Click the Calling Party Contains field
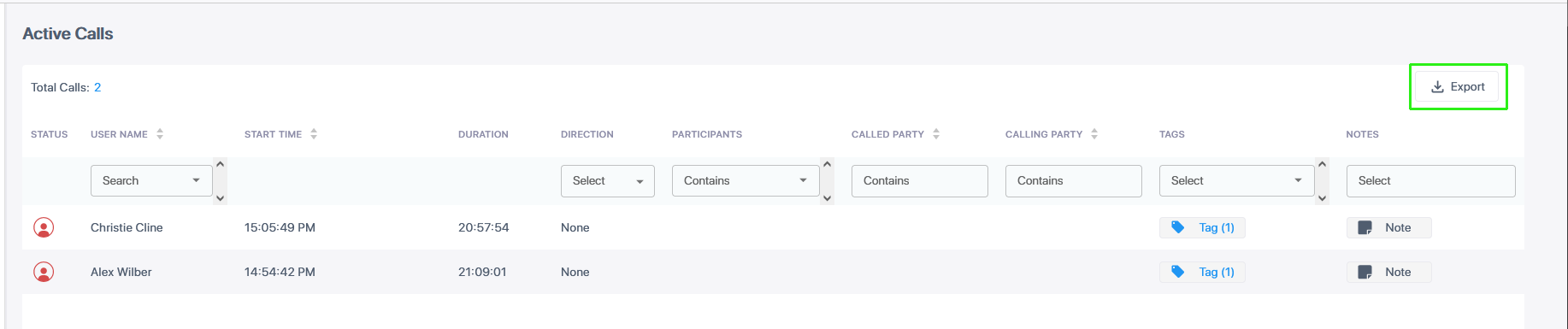 tap(1073, 180)
